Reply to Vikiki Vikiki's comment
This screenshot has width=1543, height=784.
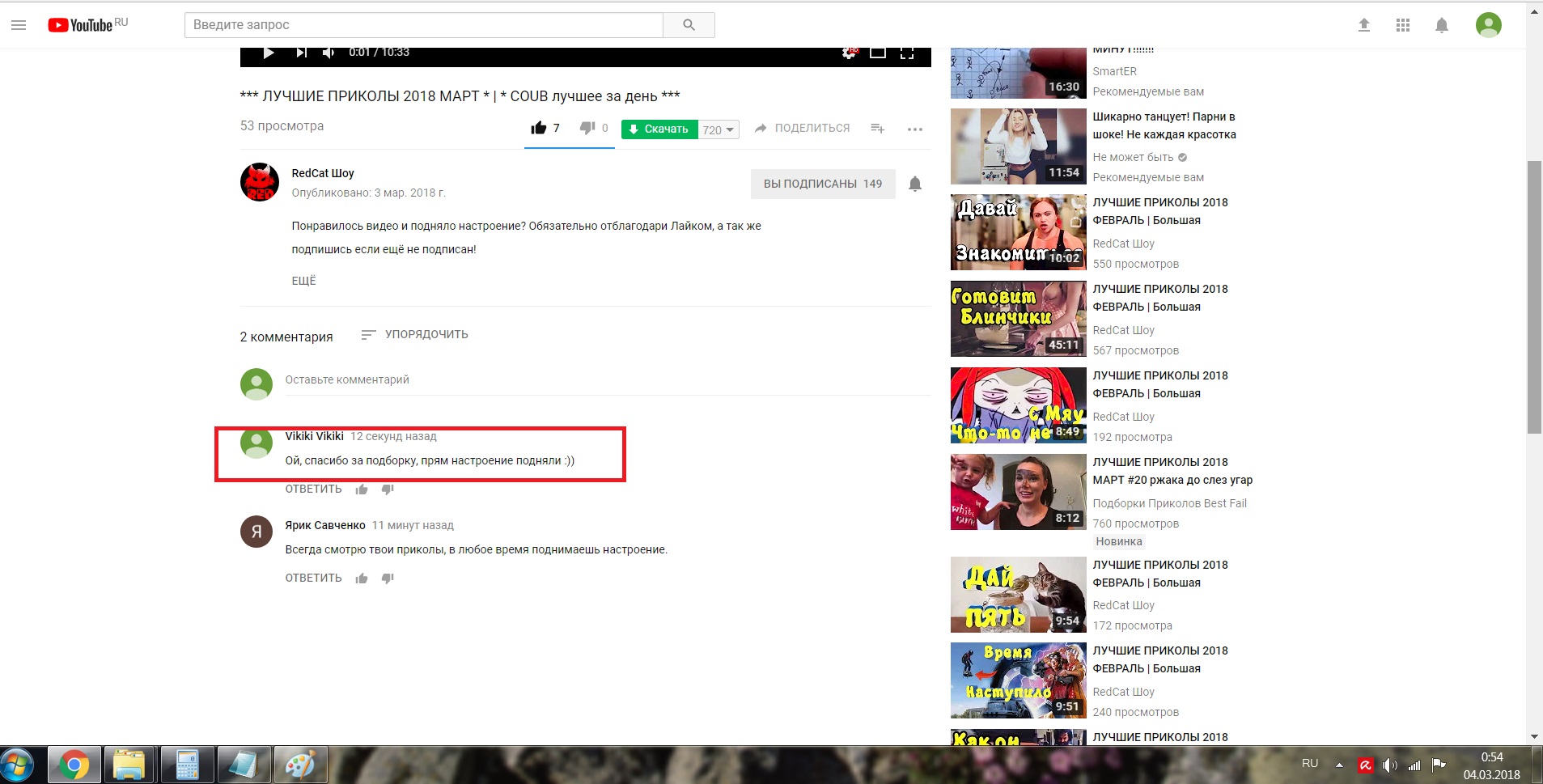click(x=313, y=489)
